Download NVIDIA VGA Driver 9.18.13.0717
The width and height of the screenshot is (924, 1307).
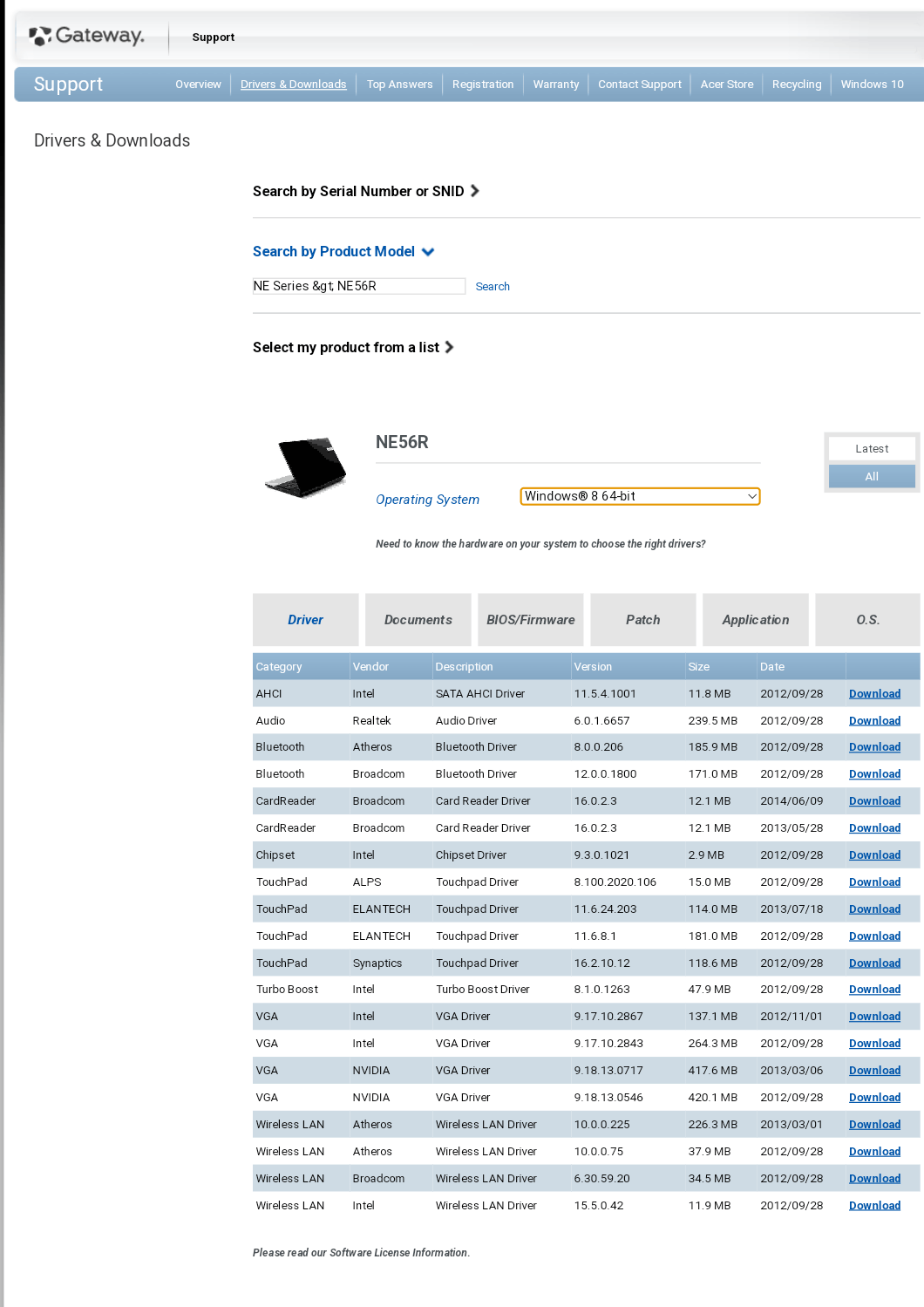(x=875, y=1071)
